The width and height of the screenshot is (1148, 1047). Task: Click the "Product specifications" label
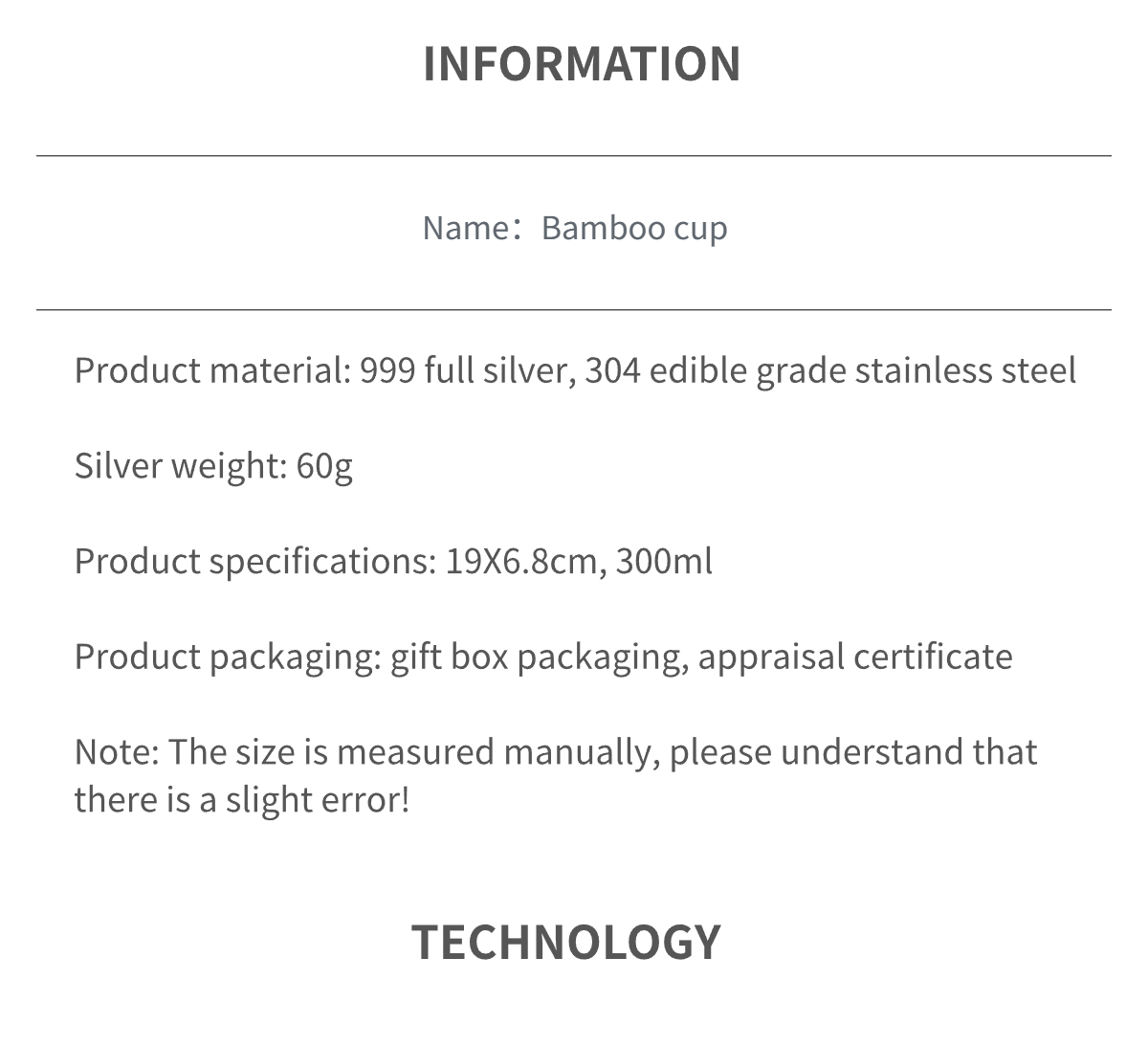[254, 561]
